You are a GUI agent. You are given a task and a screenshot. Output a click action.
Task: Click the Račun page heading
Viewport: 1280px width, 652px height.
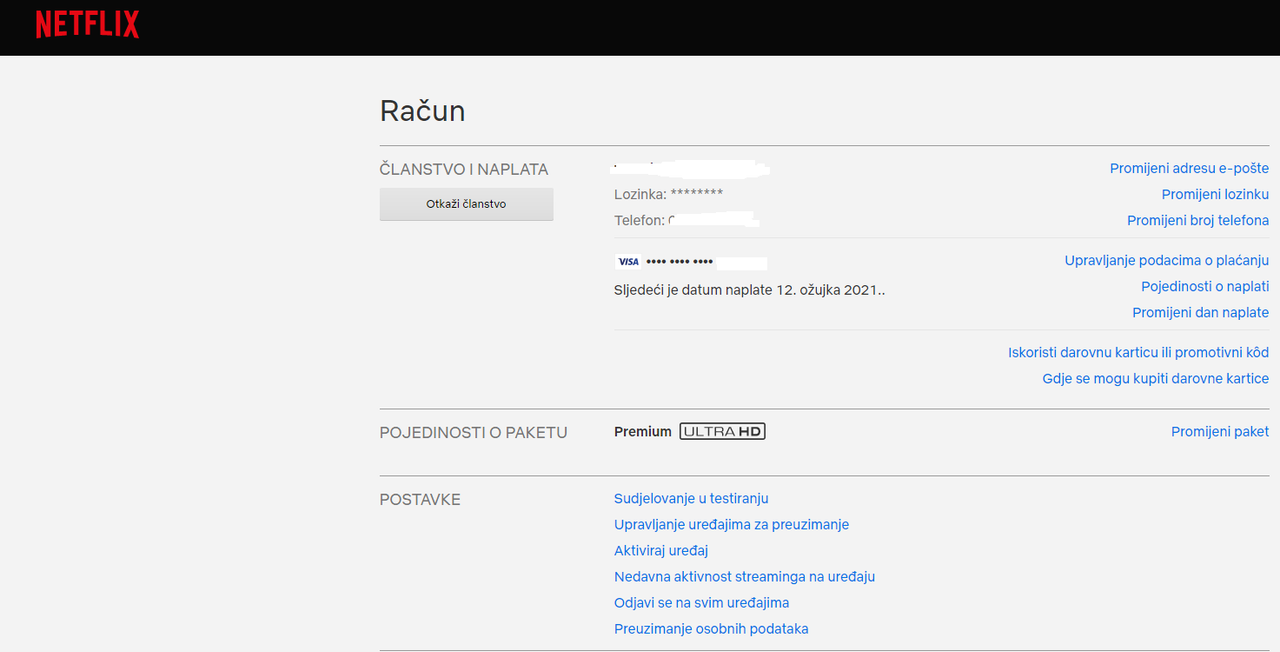pos(422,111)
